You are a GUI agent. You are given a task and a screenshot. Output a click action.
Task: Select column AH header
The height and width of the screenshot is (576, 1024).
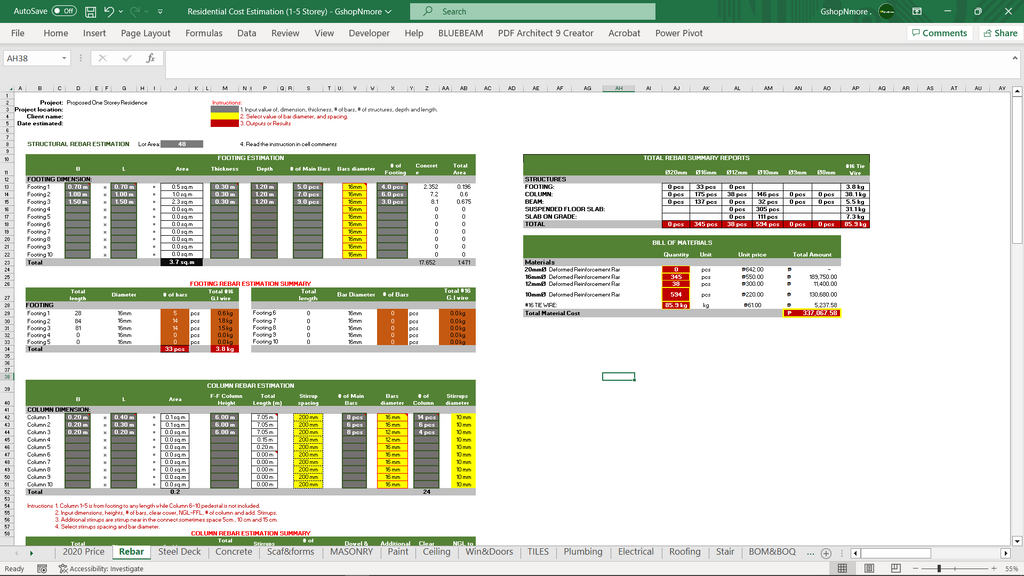618,88
